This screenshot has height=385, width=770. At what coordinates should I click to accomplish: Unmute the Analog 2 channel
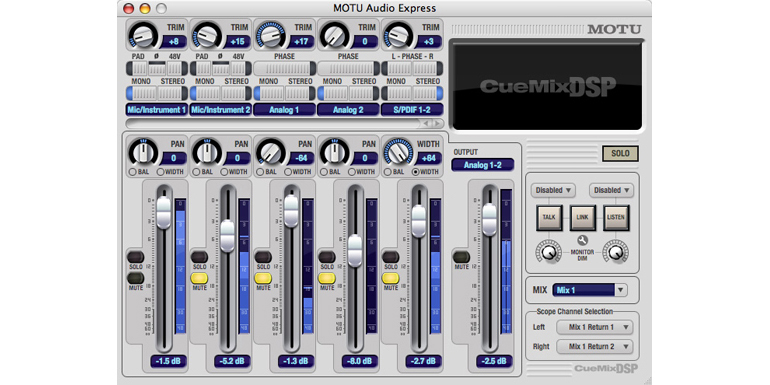[x=327, y=278]
